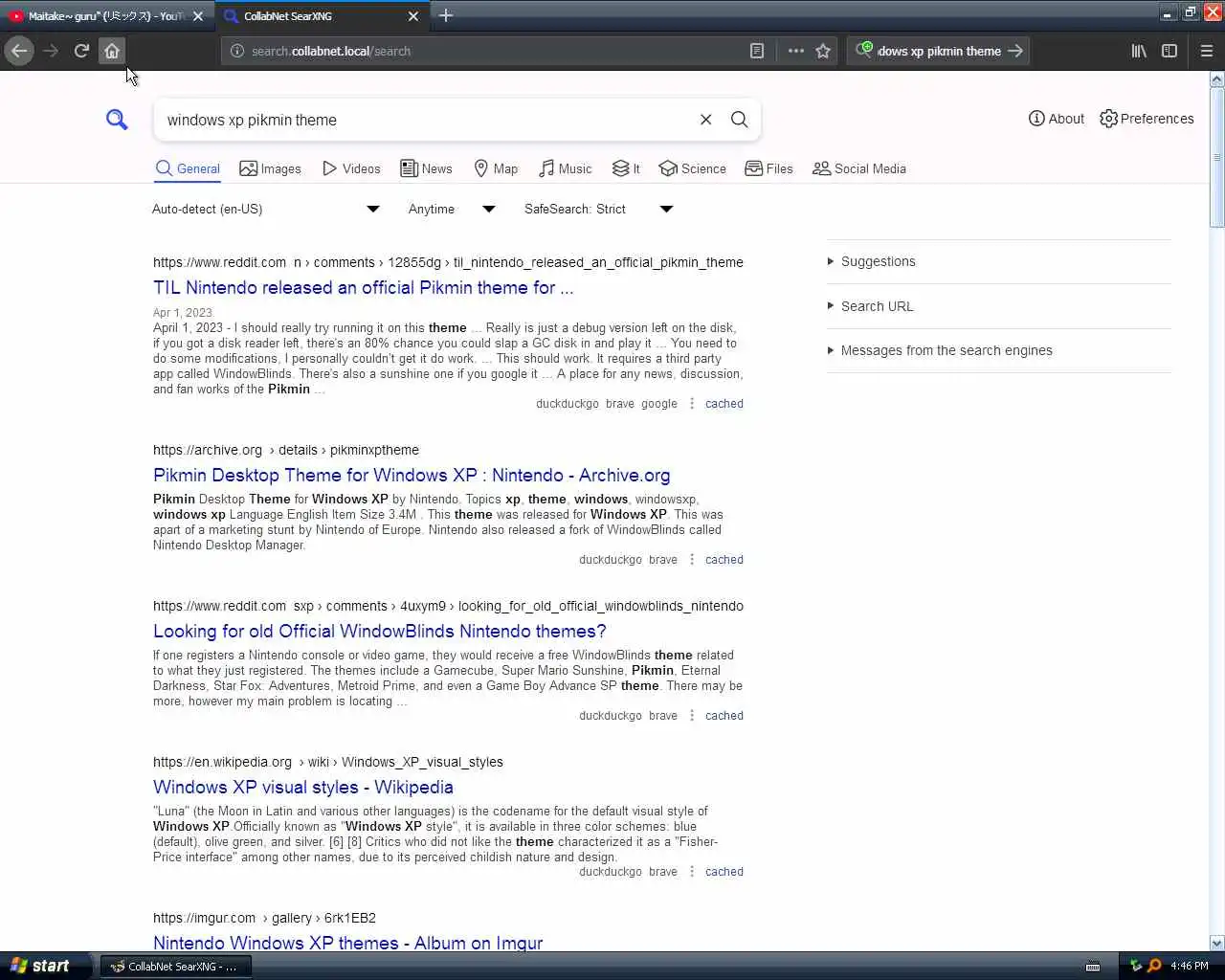Open Preferences link
The height and width of the screenshot is (980, 1225).
(1147, 119)
